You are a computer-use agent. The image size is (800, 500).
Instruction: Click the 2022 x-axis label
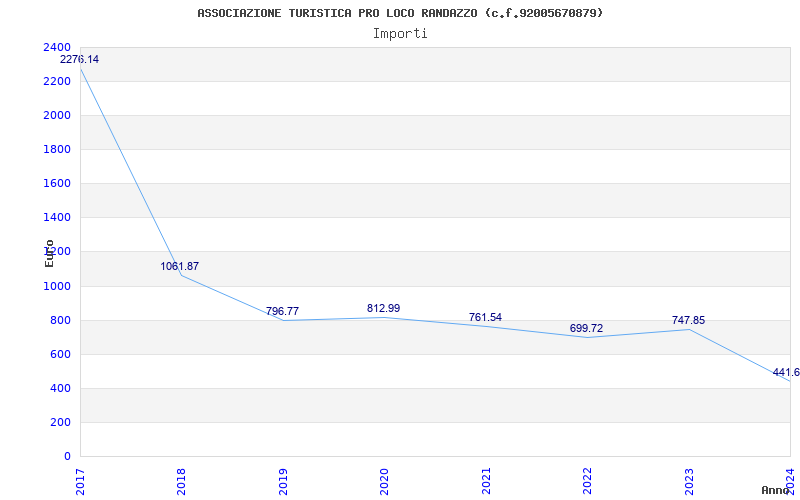pyautogui.click(x=587, y=481)
